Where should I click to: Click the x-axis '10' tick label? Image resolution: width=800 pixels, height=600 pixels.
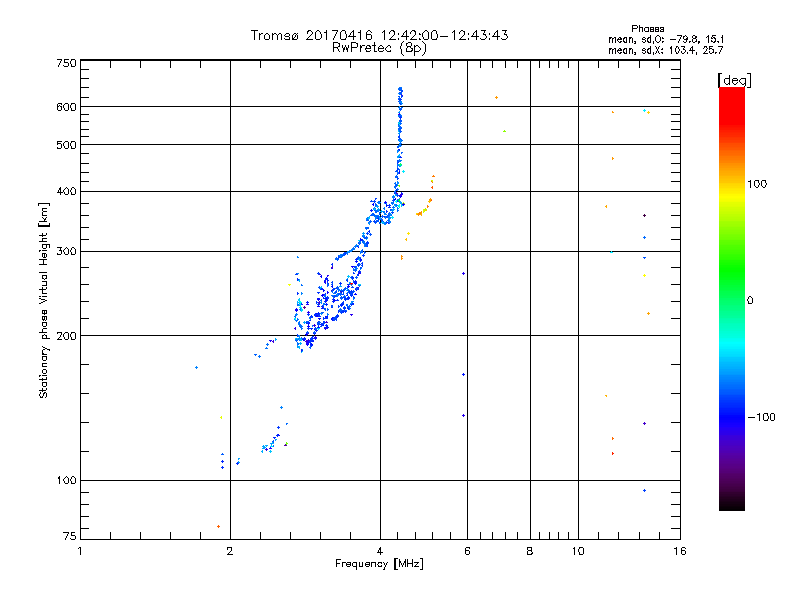pyautogui.click(x=578, y=551)
